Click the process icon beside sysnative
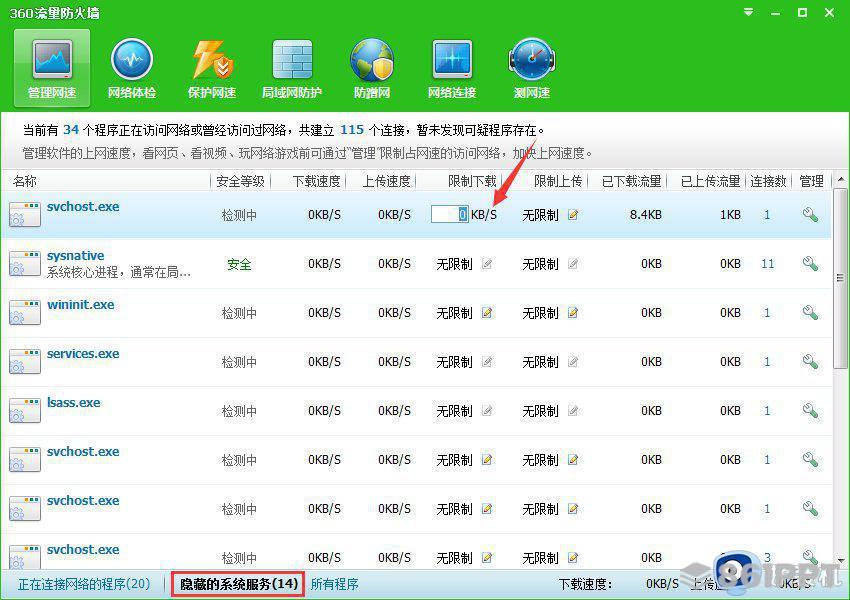This screenshot has width=850, height=600. [25, 264]
